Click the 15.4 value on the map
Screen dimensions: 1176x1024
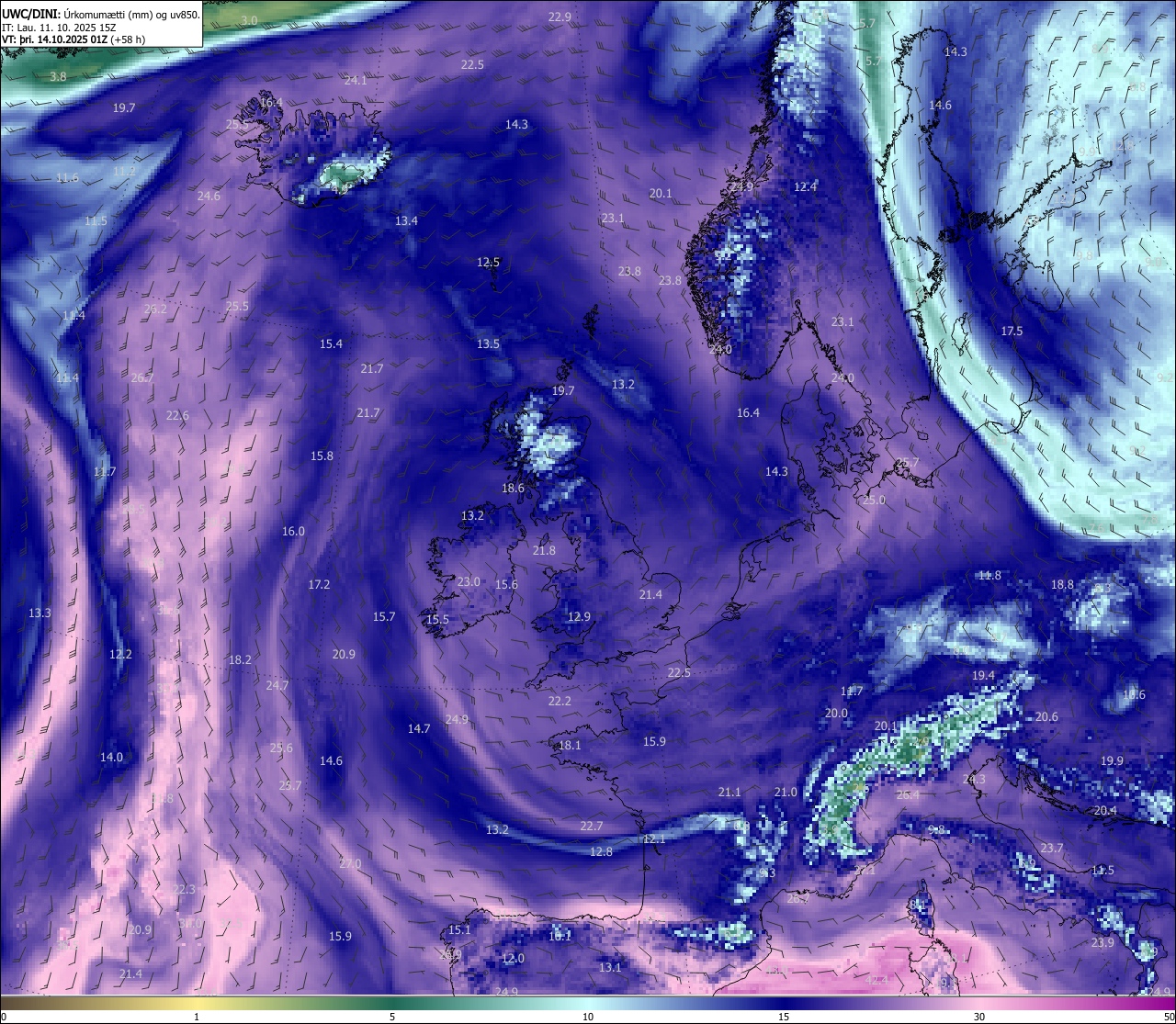331,343
